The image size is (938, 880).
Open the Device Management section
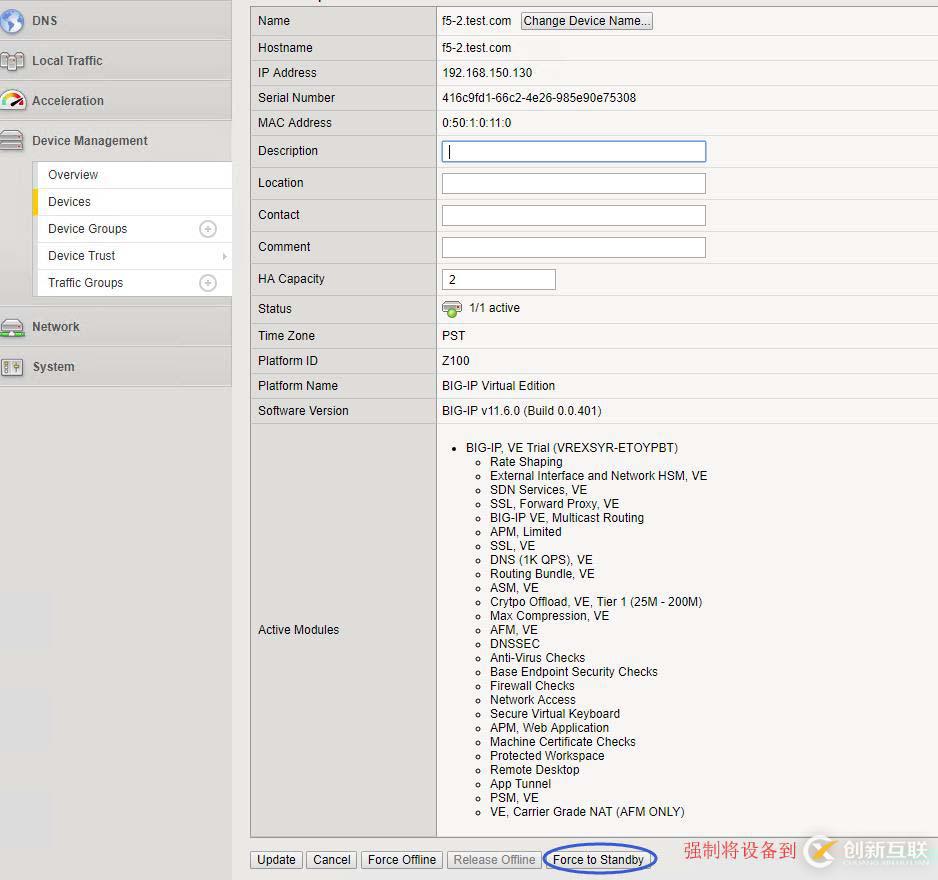tap(90, 141)
